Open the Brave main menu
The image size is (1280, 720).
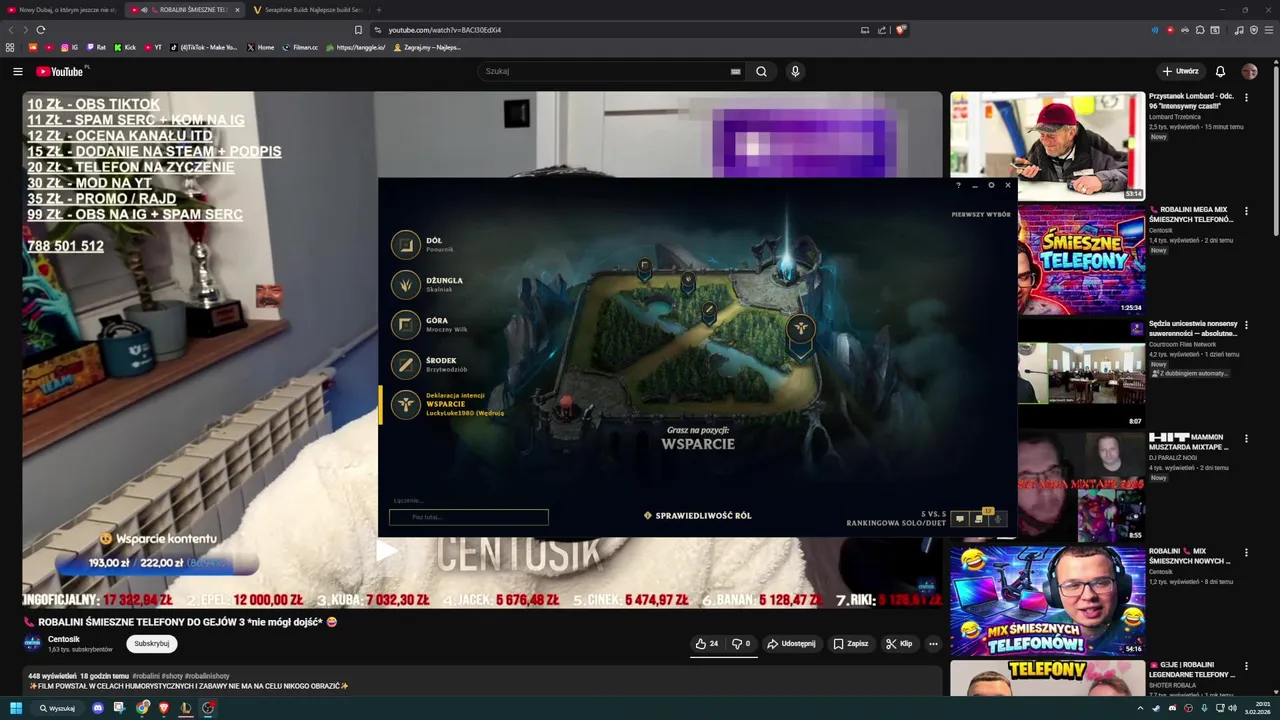pos(1269,30)
